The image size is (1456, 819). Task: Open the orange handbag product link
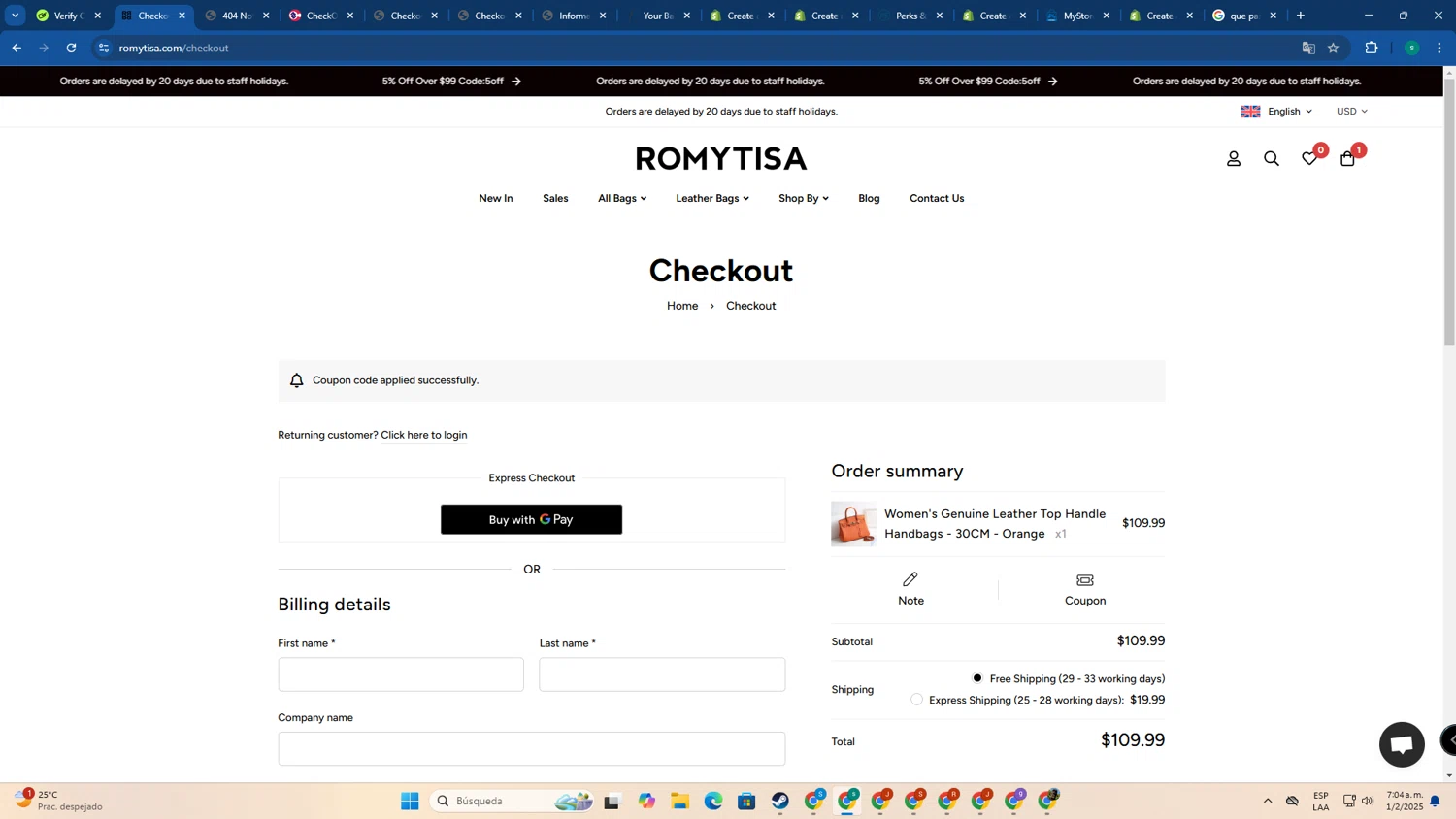(x=995, y=523)
